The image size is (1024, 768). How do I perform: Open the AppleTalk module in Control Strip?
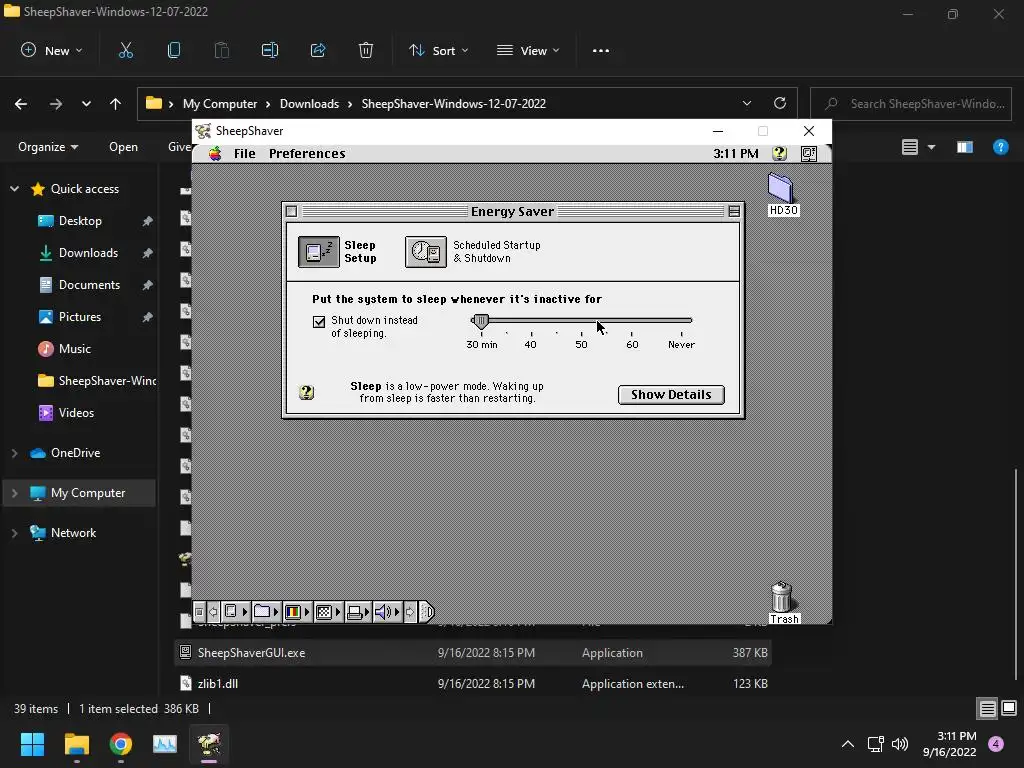point(236,612)
